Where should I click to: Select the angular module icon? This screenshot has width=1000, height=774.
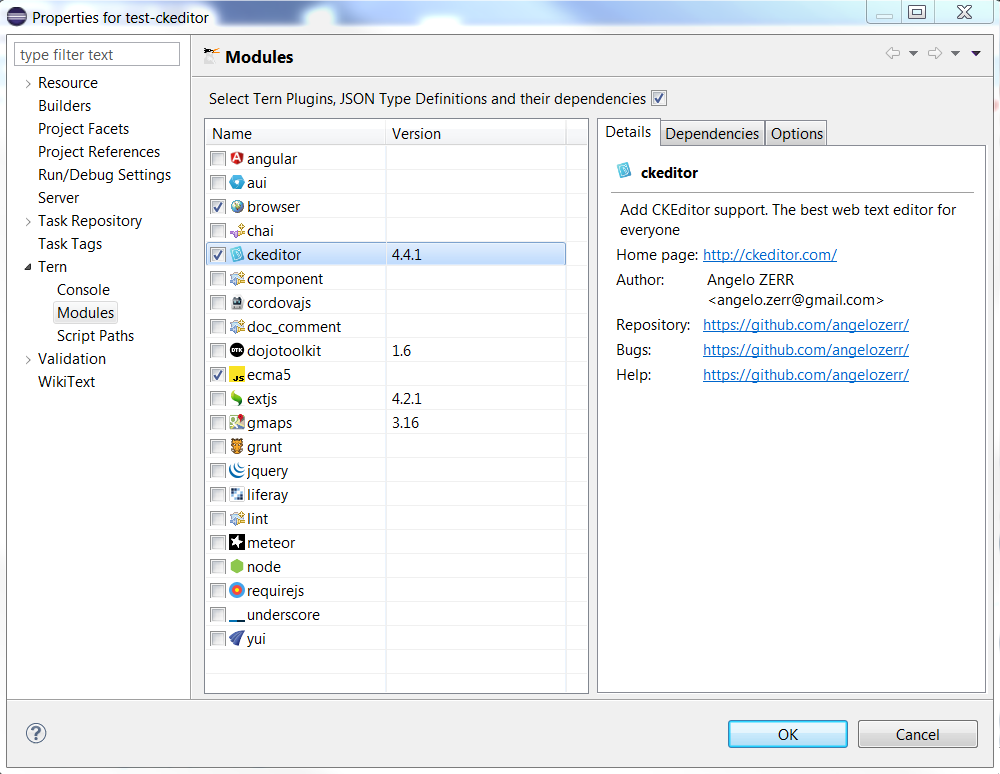[235, 158]
